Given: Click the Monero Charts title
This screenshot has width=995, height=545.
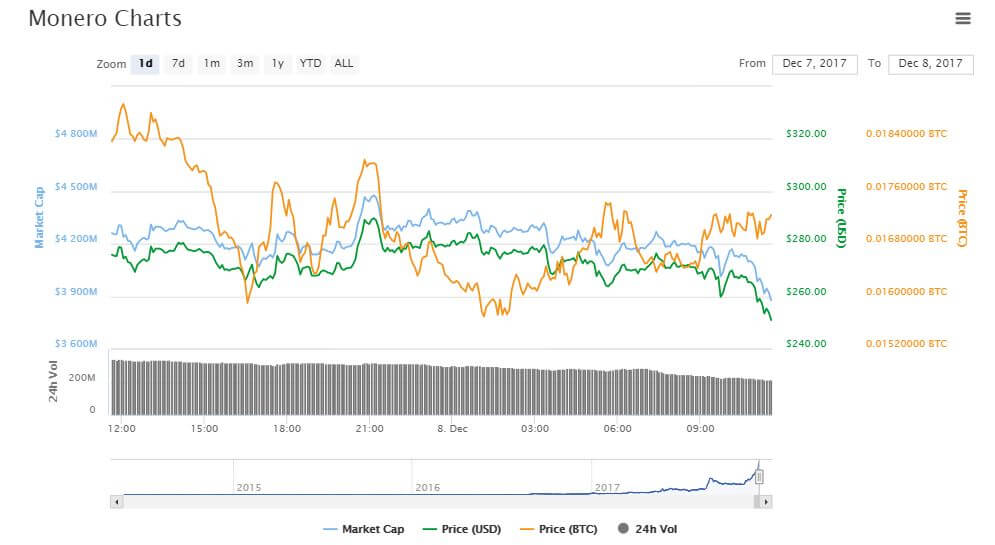Looking at the screenshot, I should tap(105, 18).
